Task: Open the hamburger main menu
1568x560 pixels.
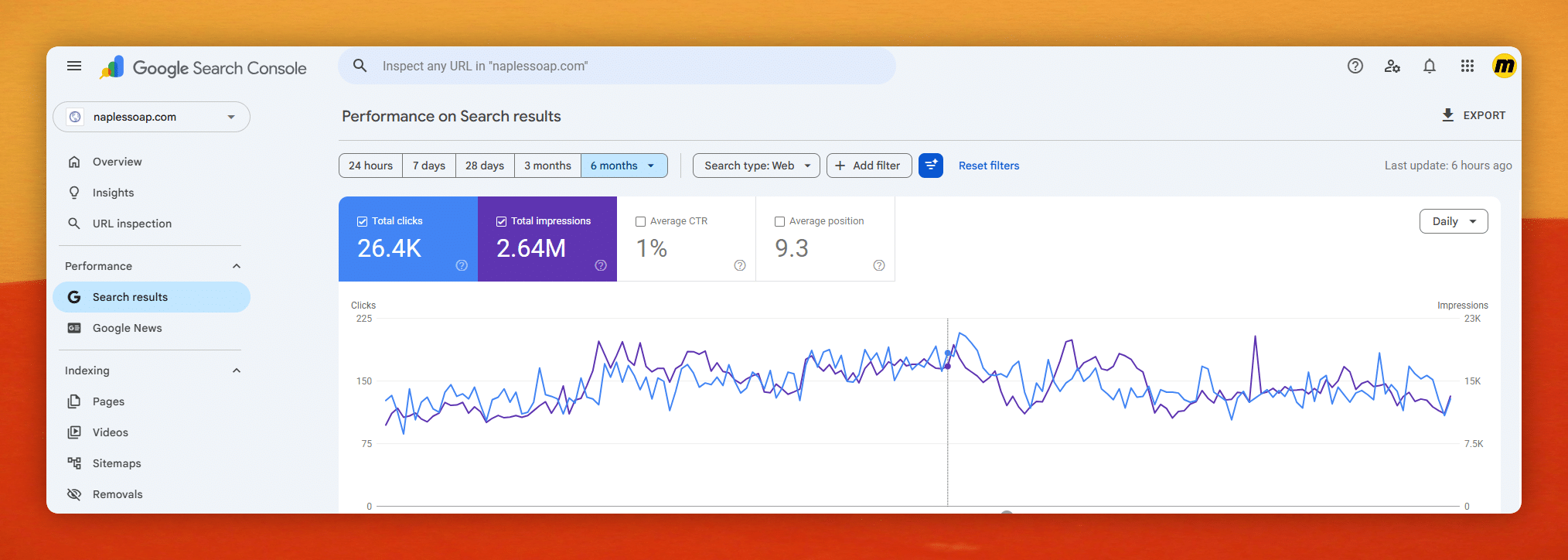Action: [74, 67]
